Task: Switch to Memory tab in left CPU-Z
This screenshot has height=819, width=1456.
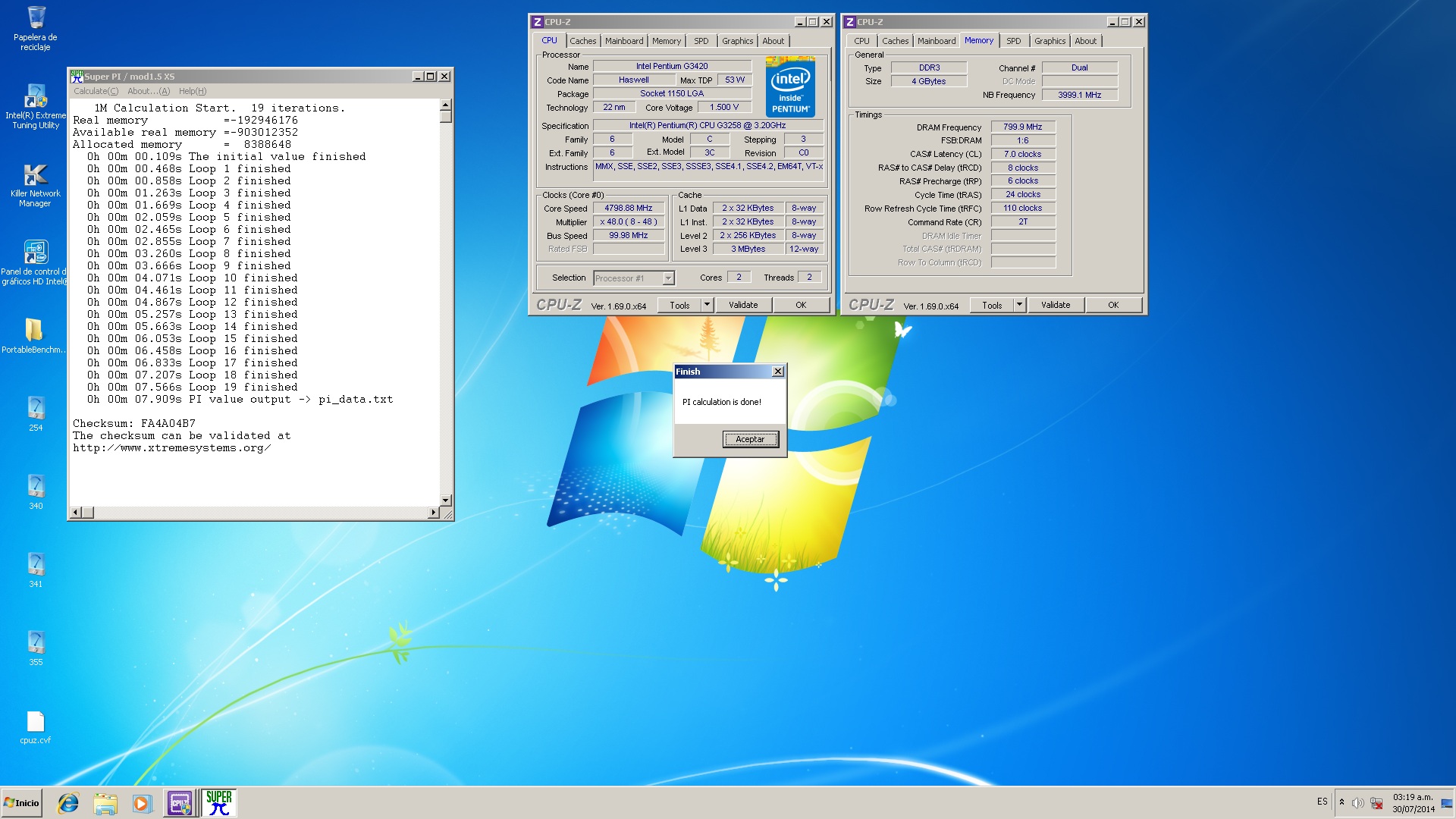Action: tap(667, 41)
